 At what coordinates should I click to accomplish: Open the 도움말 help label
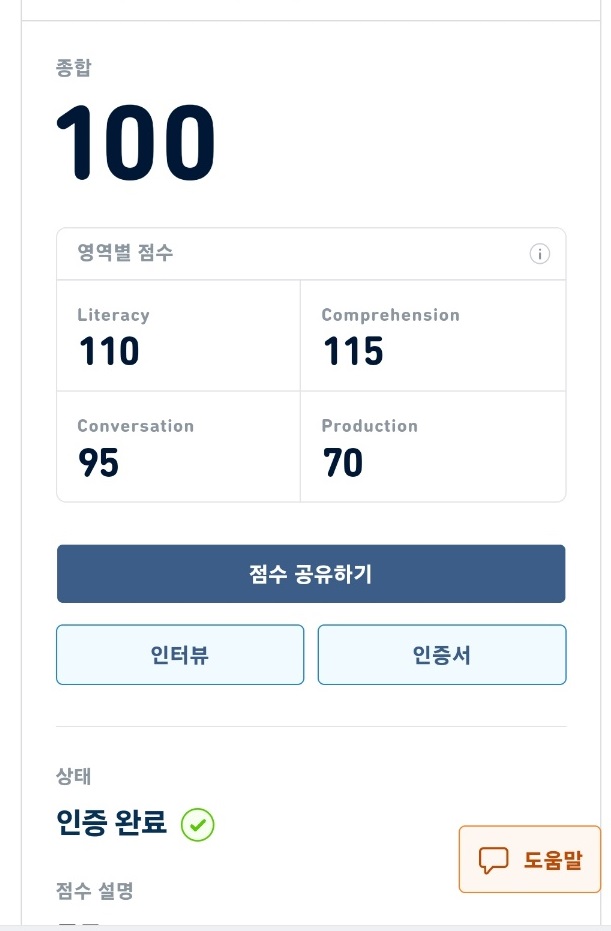553,860
